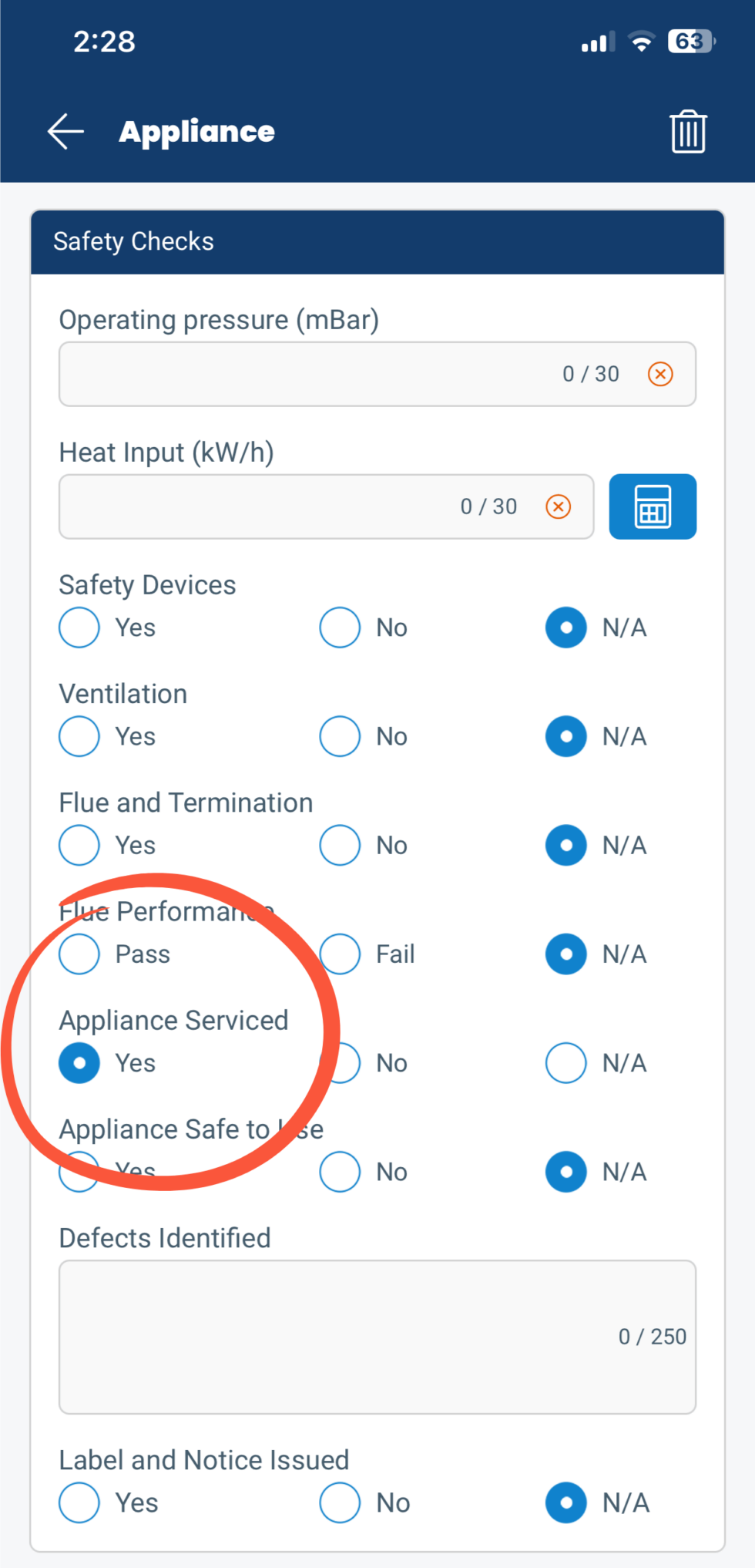The image size is (755, 1568).
Task: Set Appliance Serviced to N/A
Action: [x=565, y=1063]
